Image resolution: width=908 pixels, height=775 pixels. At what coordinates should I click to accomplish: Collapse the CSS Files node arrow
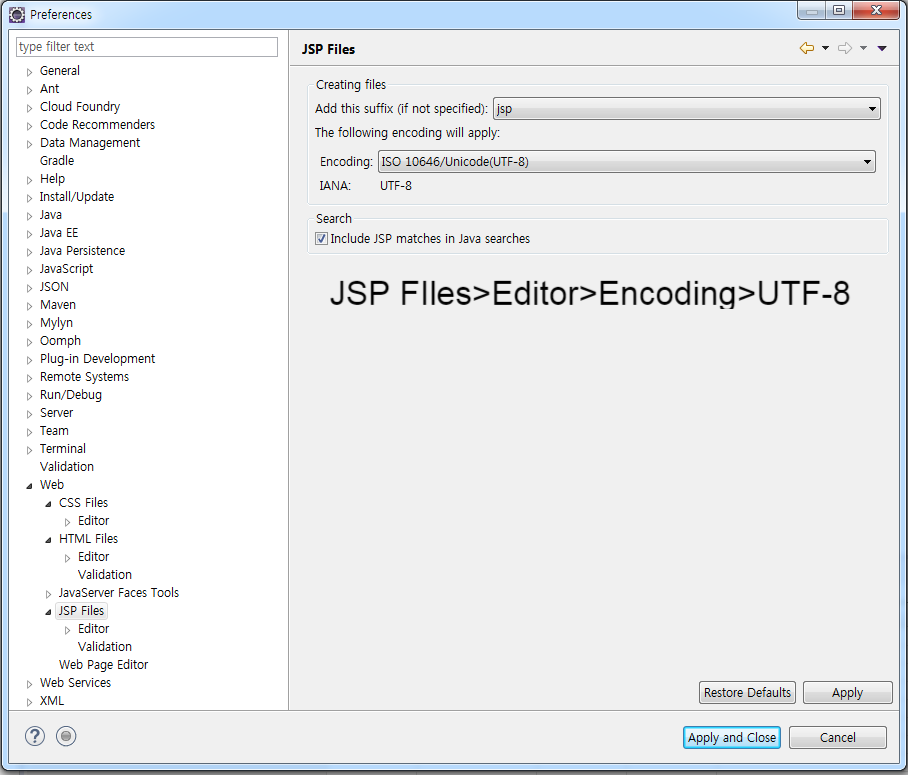point(48,504)
